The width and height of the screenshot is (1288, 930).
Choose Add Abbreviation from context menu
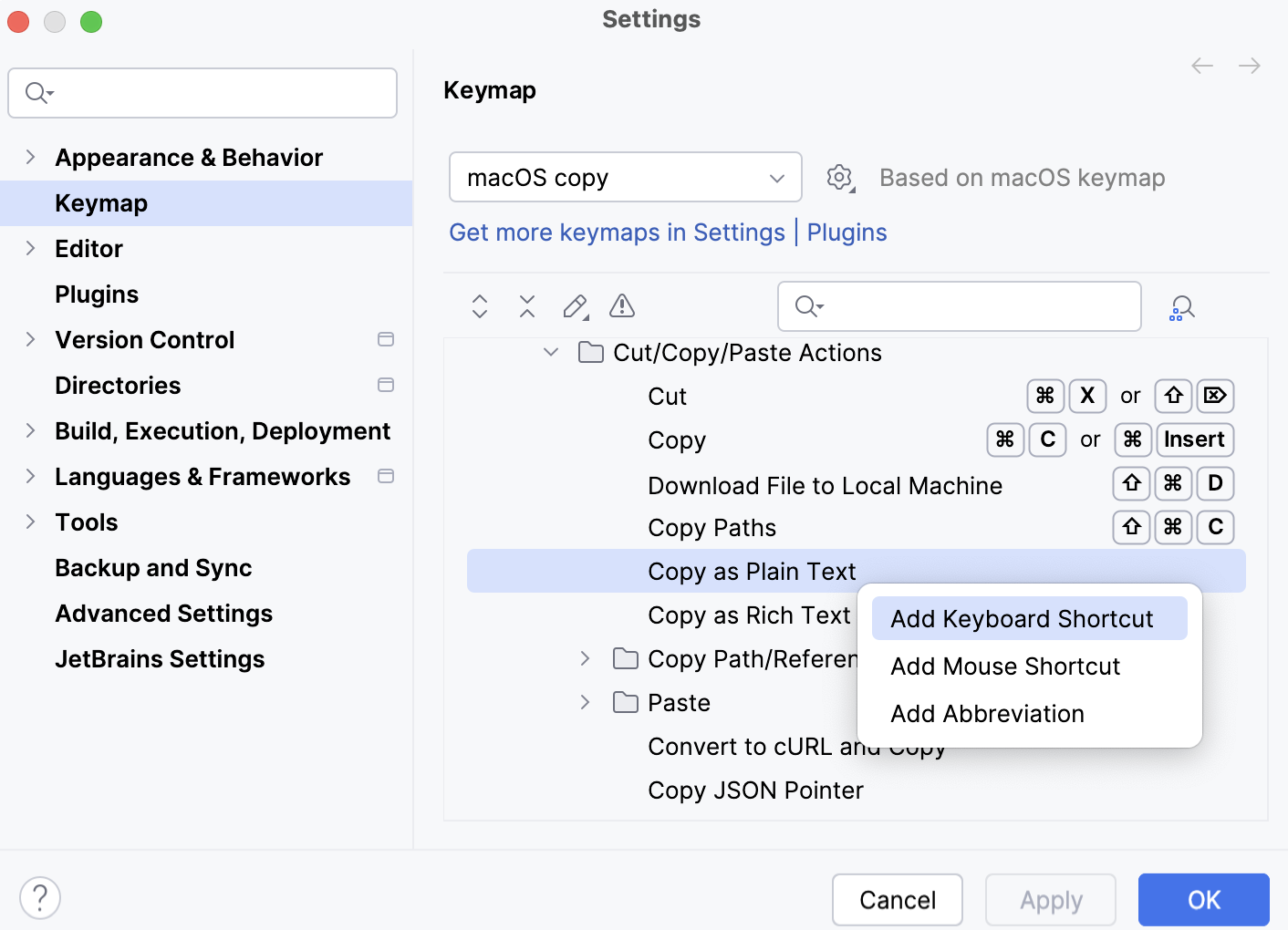987,714
